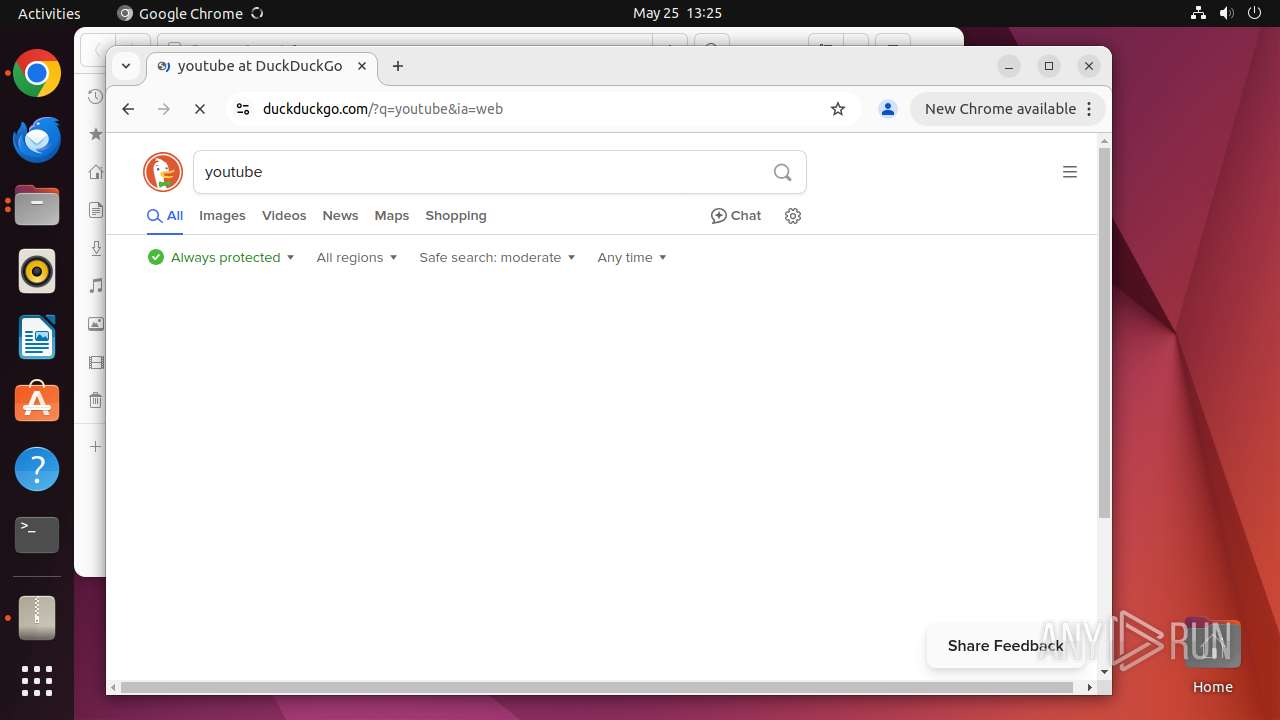Click the network status icon in top bar
1280x720 pixels.
pos(1199,13)
